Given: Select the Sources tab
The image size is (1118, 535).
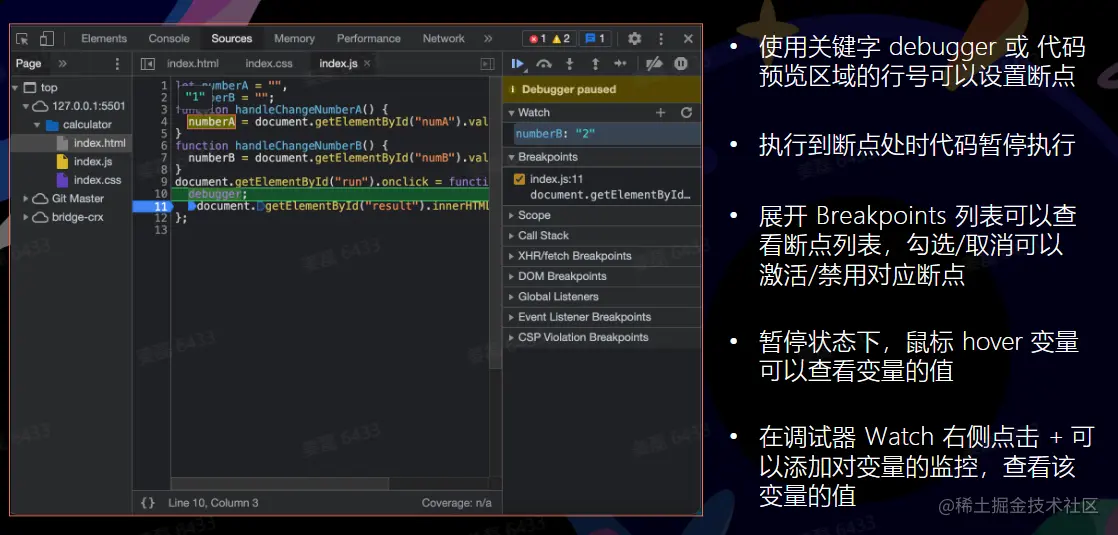Looking at the screenshot, I should click(x=232, y=39).
